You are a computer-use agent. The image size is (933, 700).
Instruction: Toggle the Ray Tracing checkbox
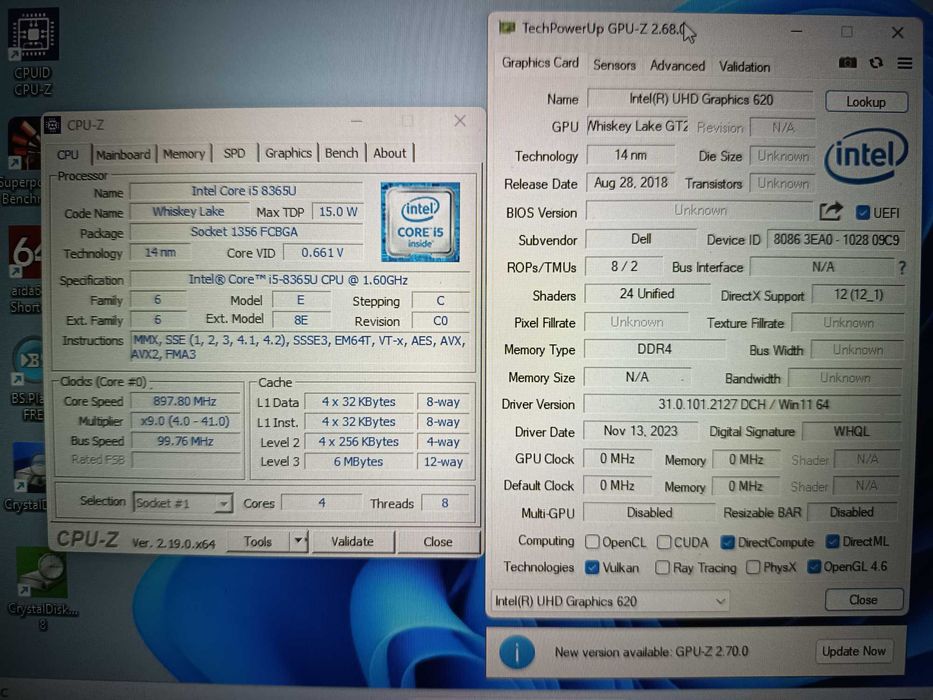click(662, 567)
